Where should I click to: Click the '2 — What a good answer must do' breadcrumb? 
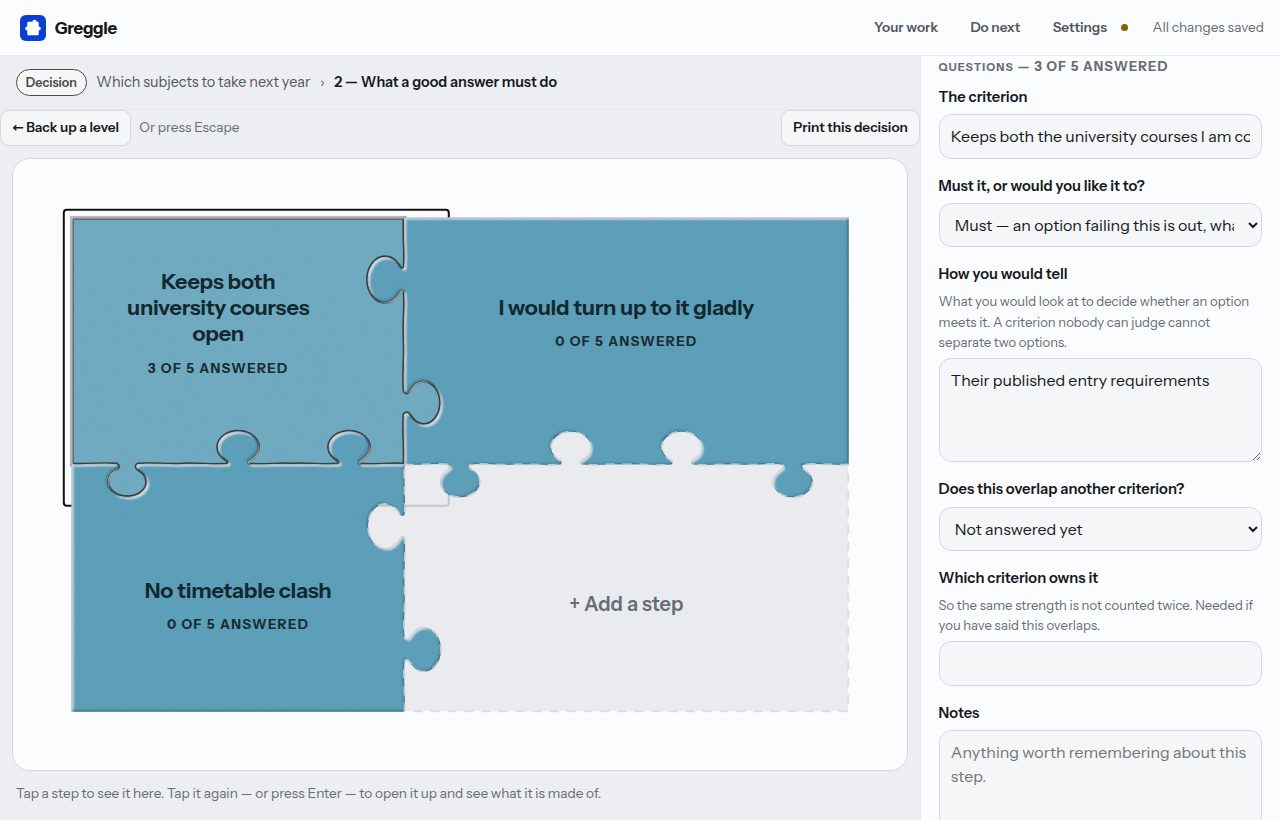[x=446, y=82]
